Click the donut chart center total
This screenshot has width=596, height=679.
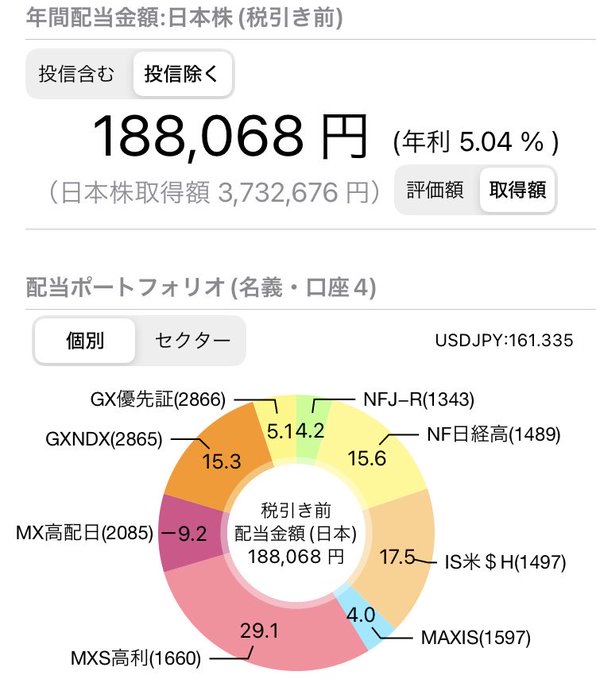pos(296,534)
